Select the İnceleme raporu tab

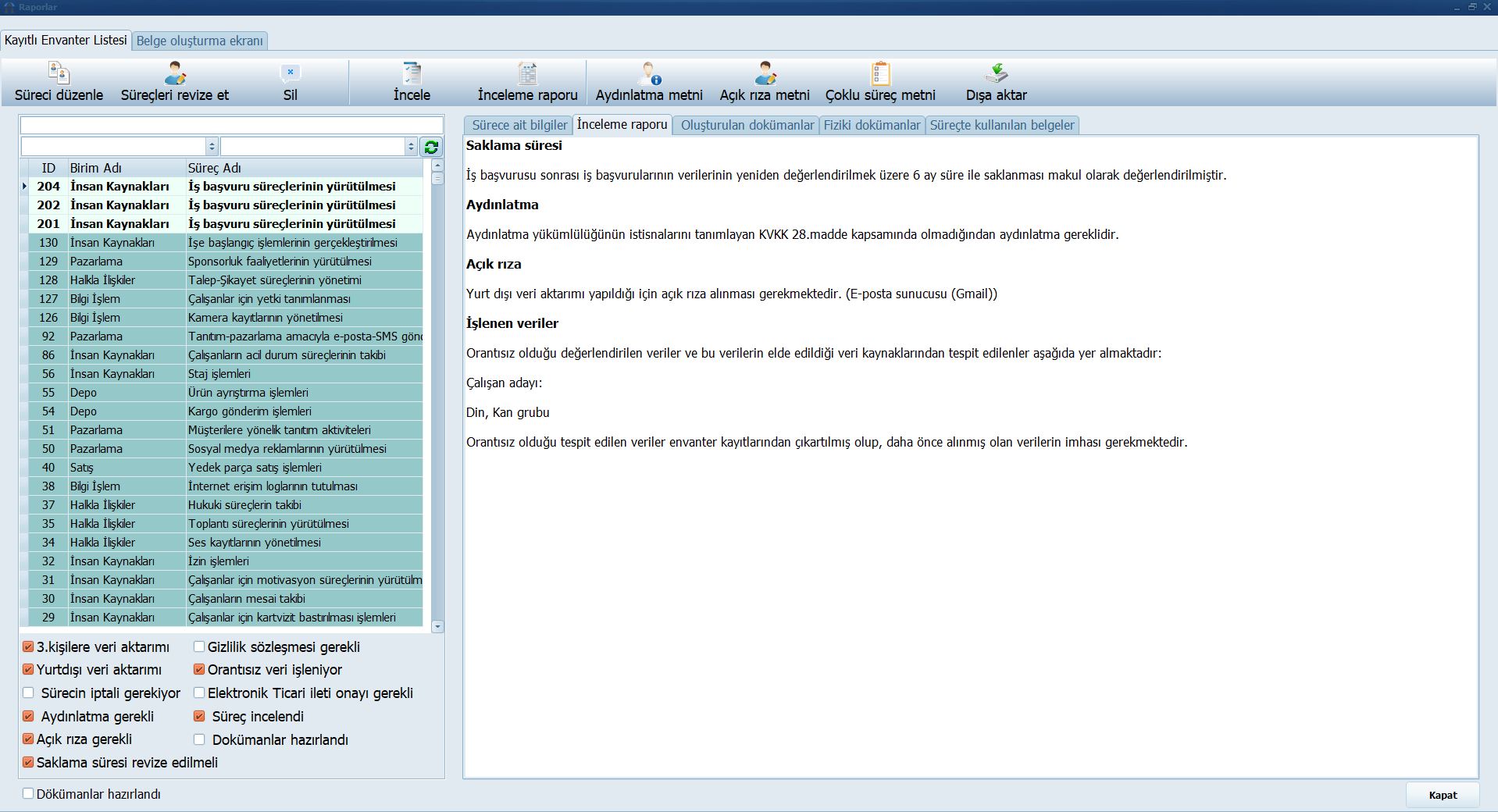tap(622, 124)
